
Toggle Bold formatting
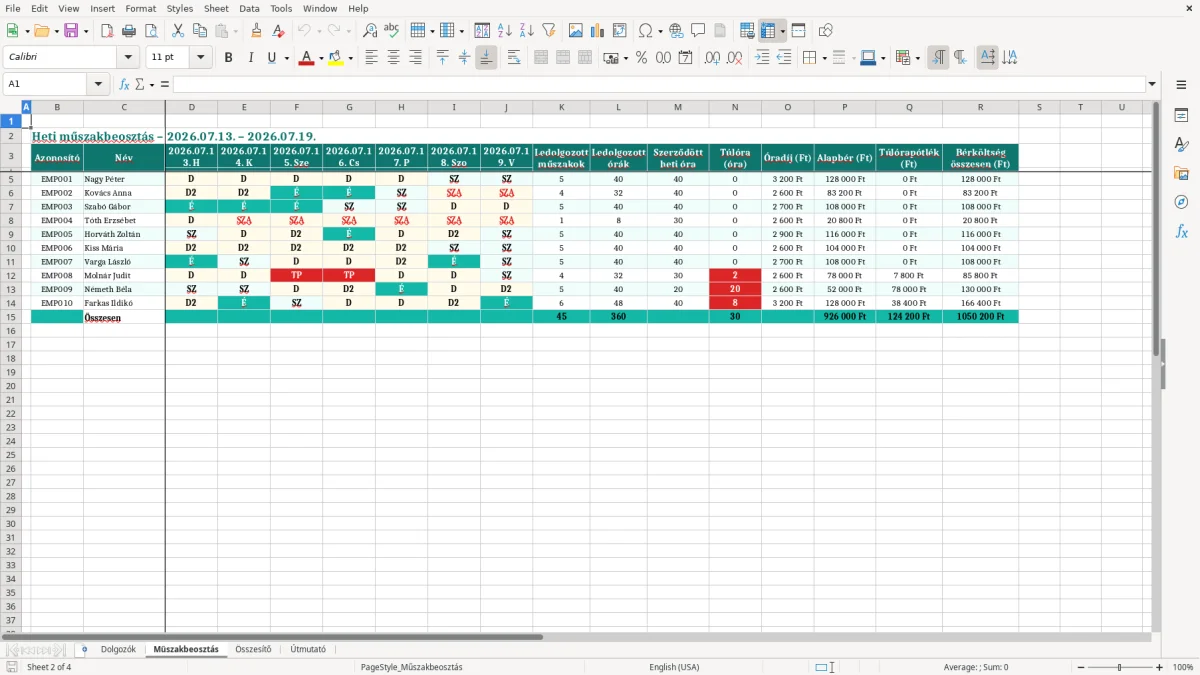click(x=228, y=58)
